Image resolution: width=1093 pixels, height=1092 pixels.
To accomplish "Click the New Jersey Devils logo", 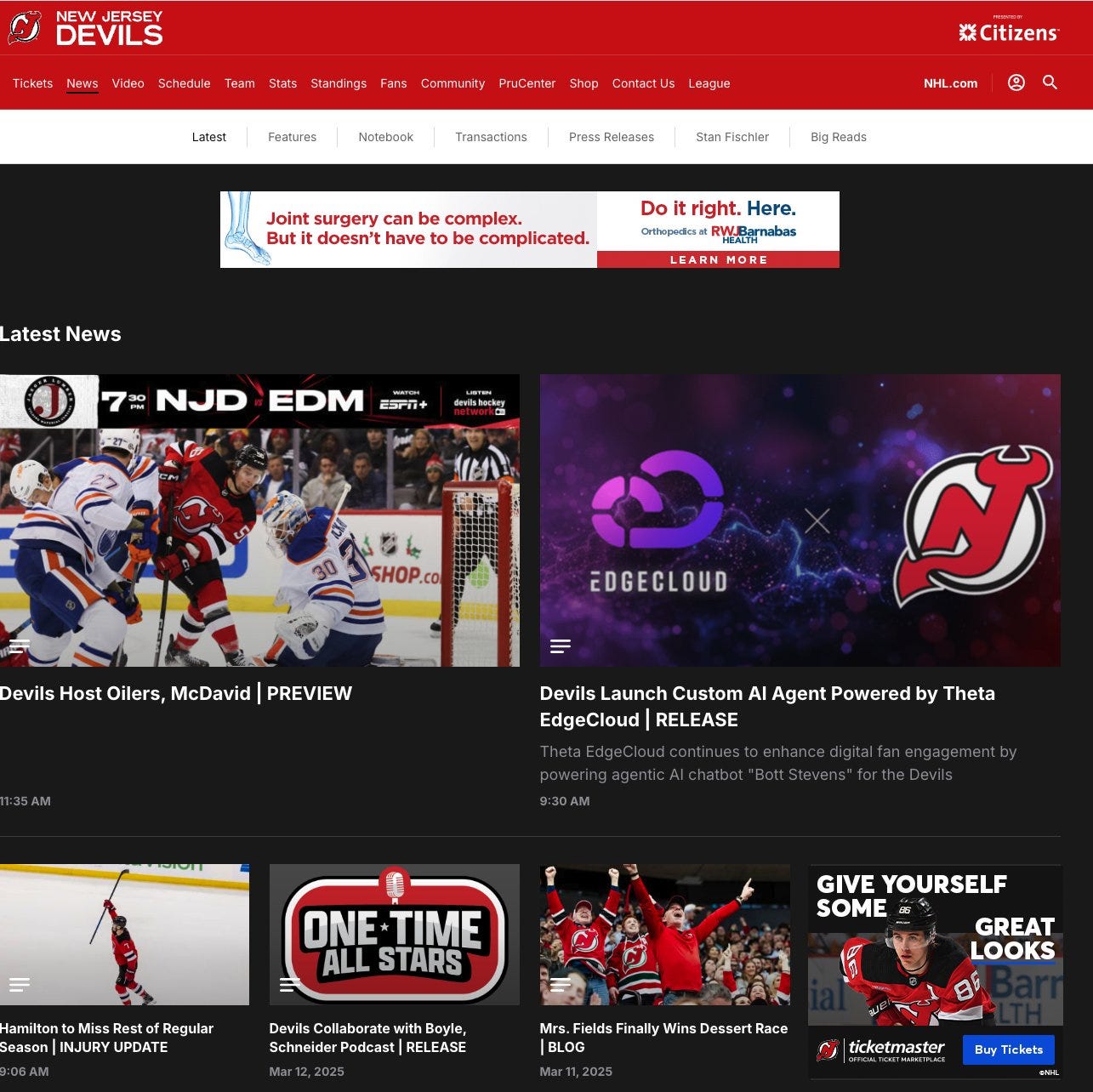I will 85,28.
